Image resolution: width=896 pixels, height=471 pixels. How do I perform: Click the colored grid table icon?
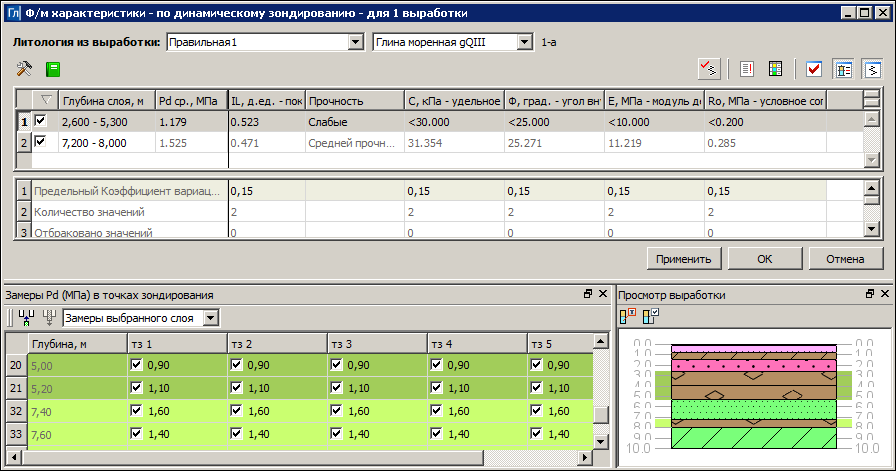[775, 69]
